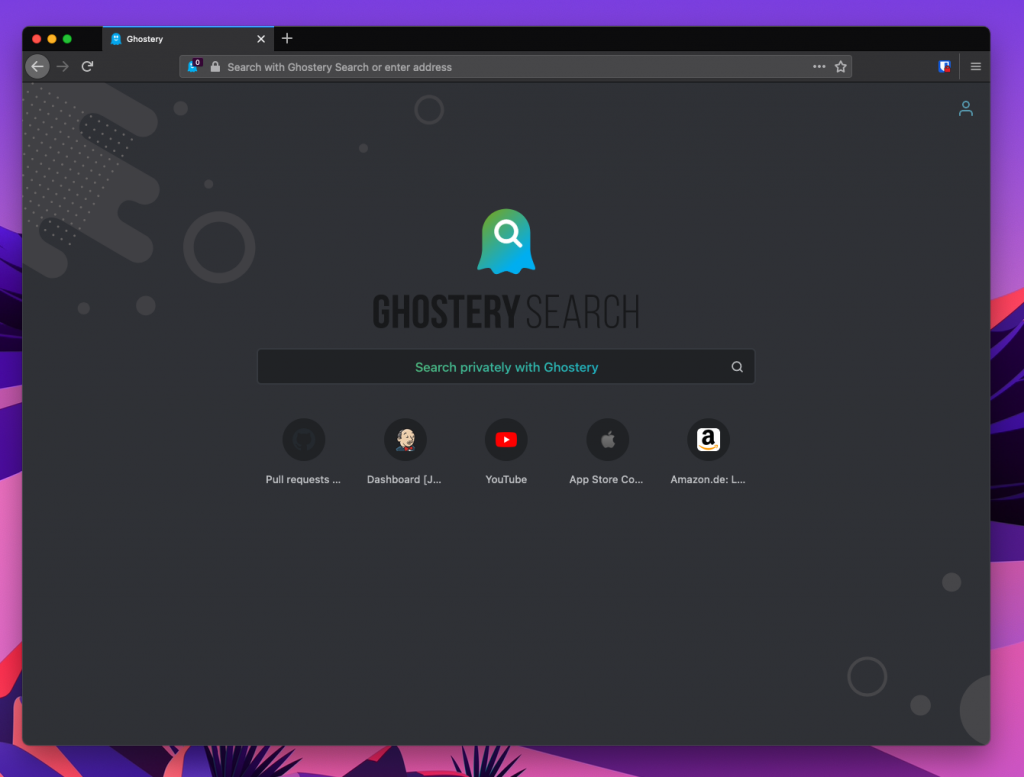Open the Amazon.de shortcut tile

click(x=708, y=439)
